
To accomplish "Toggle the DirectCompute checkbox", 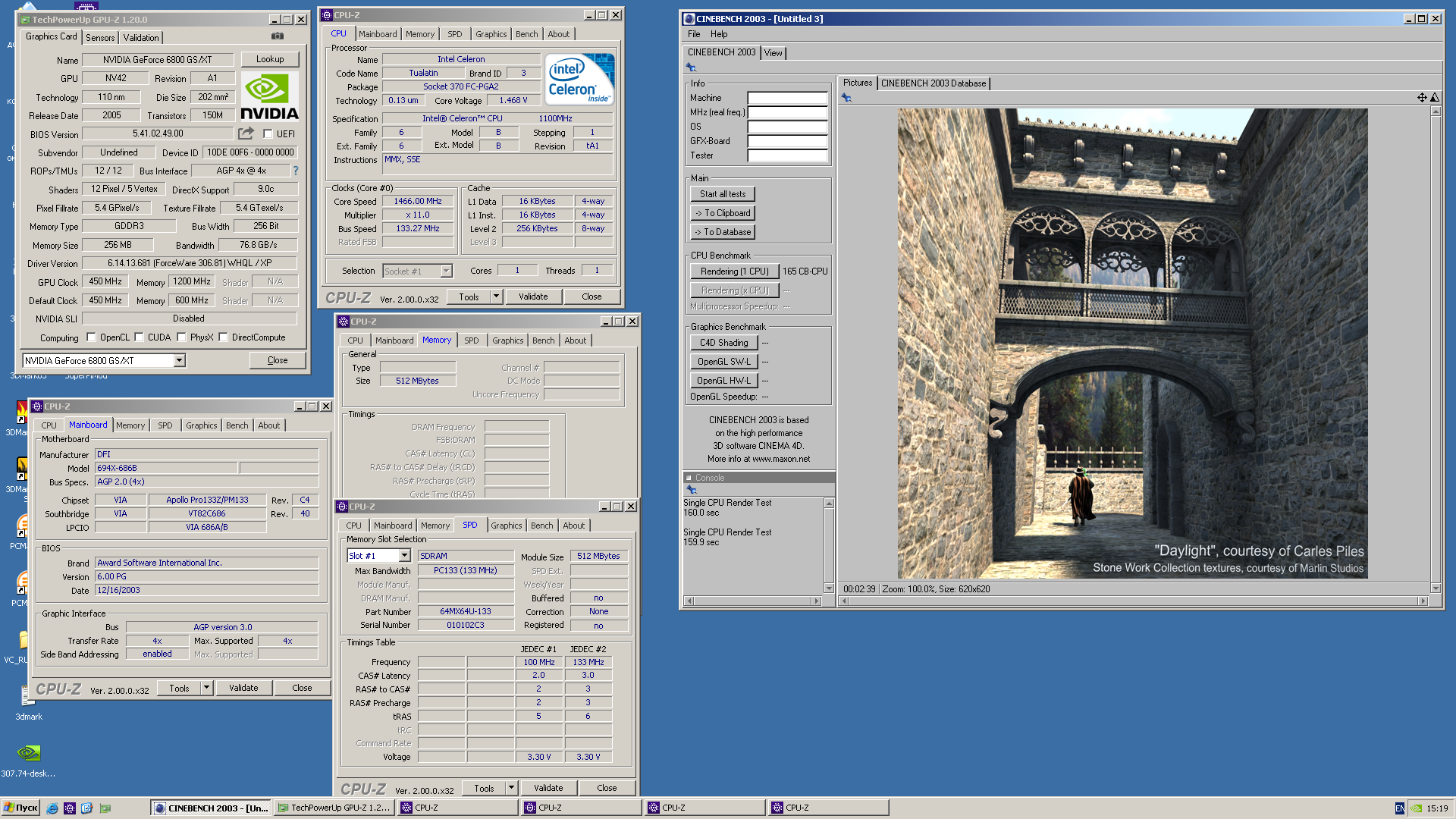I will click(223, 337).
